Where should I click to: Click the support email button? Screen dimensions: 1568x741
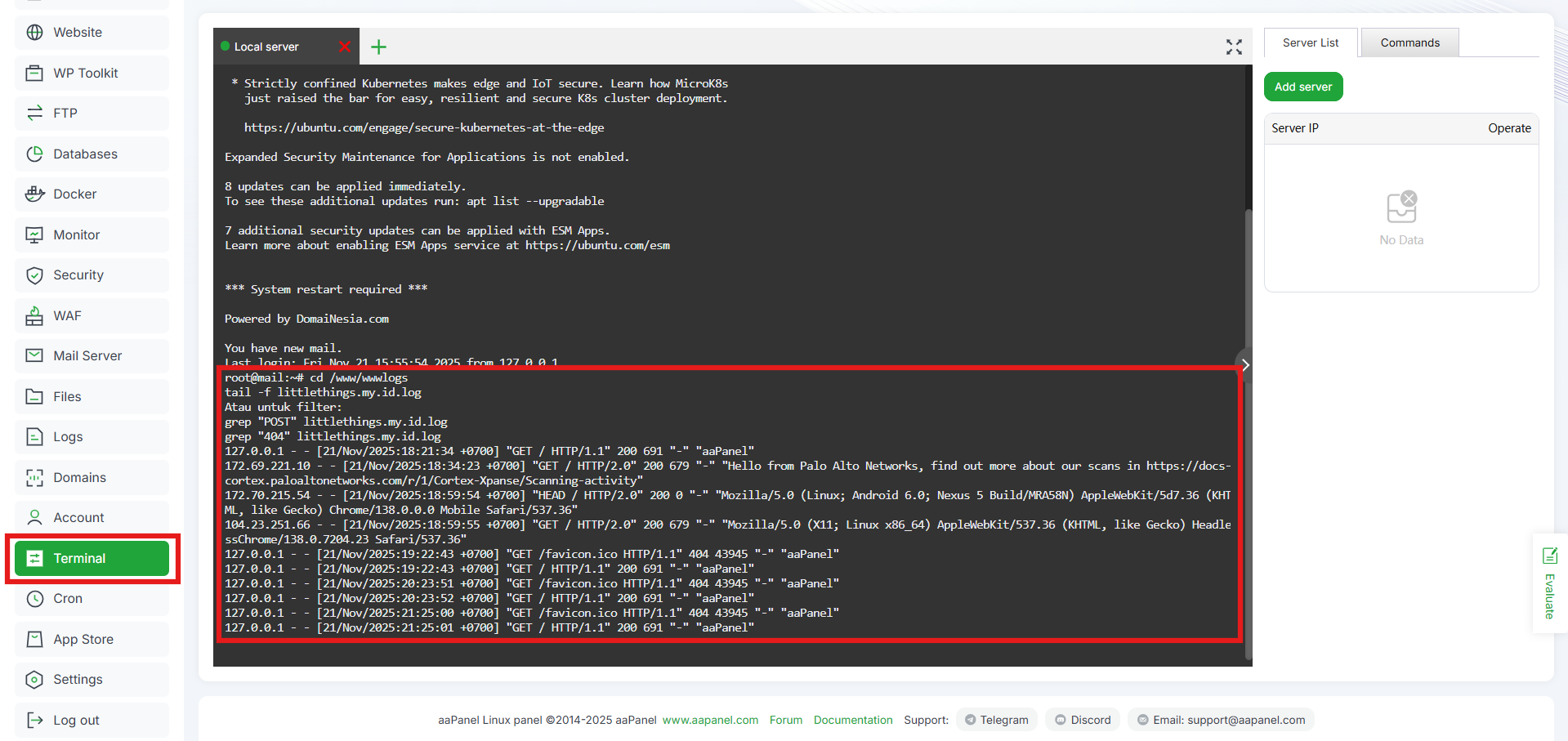1221,720
